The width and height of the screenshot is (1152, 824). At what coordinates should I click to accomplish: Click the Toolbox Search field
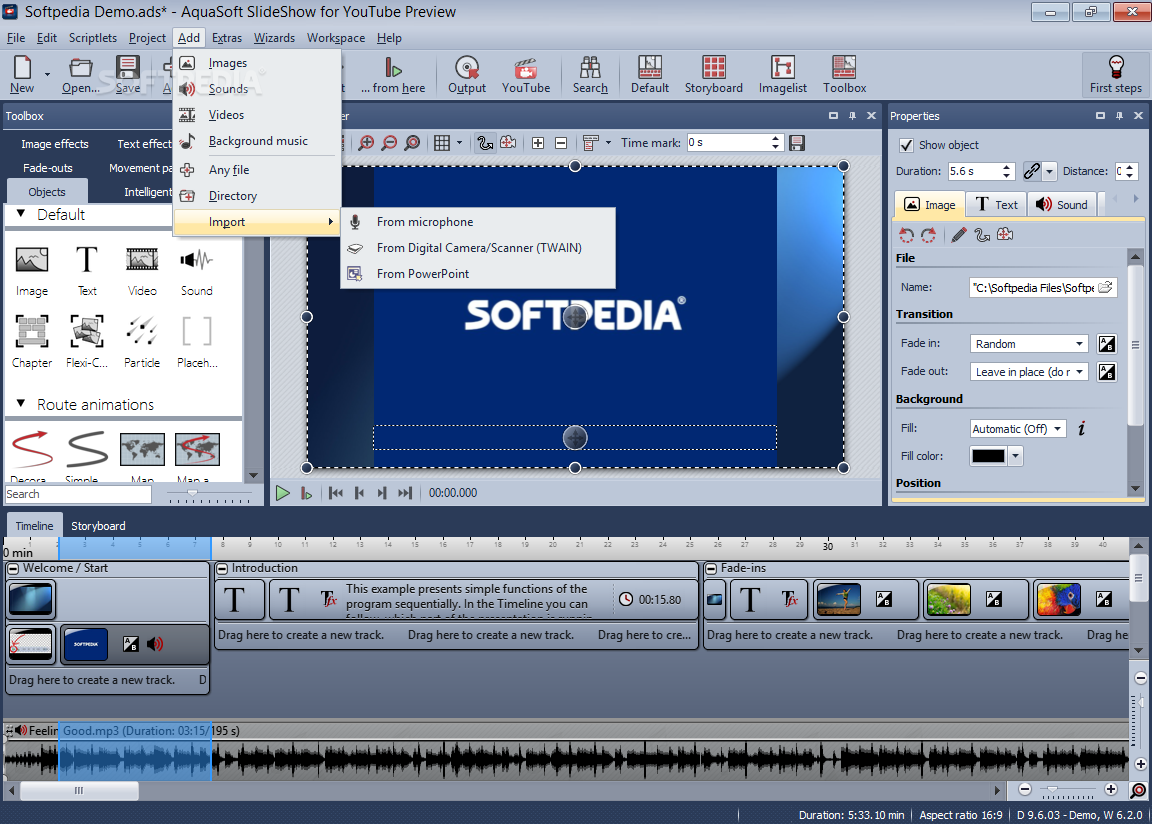[78, 494]
